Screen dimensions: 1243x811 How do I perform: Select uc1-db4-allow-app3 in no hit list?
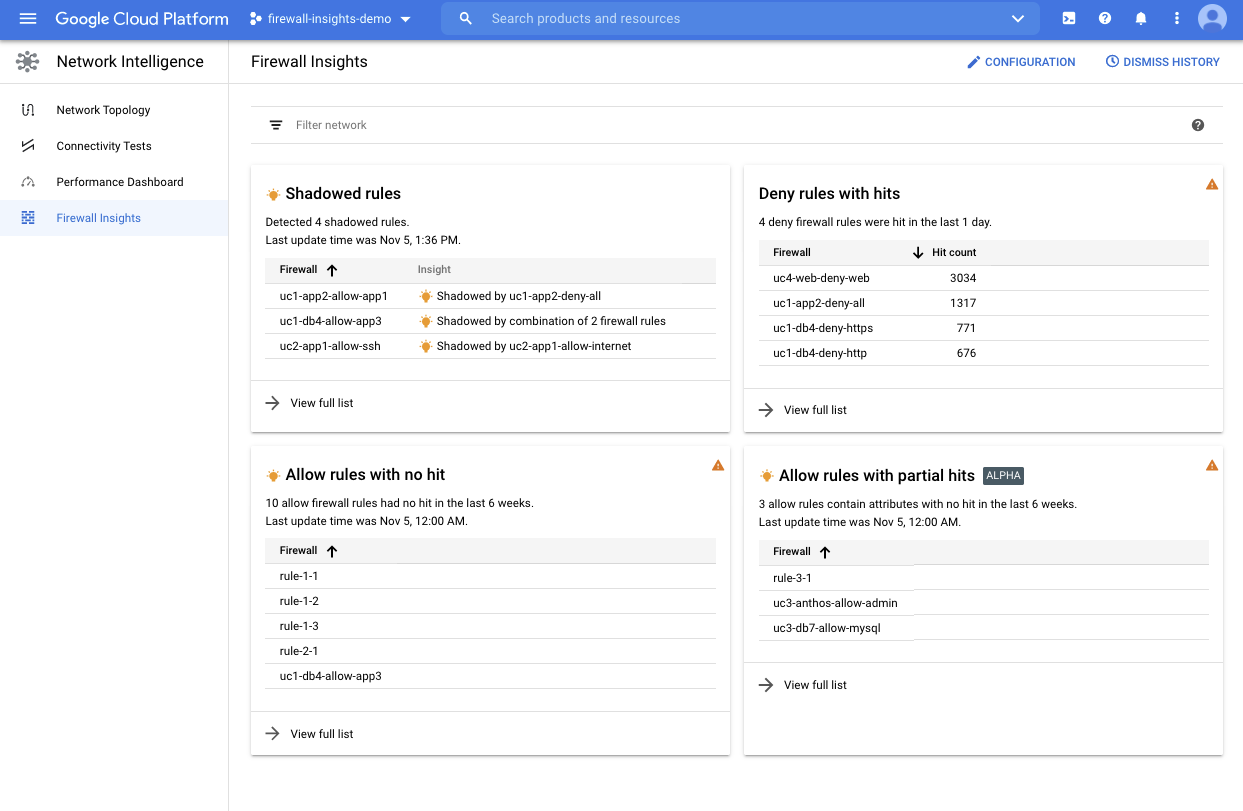click(490, 676)
